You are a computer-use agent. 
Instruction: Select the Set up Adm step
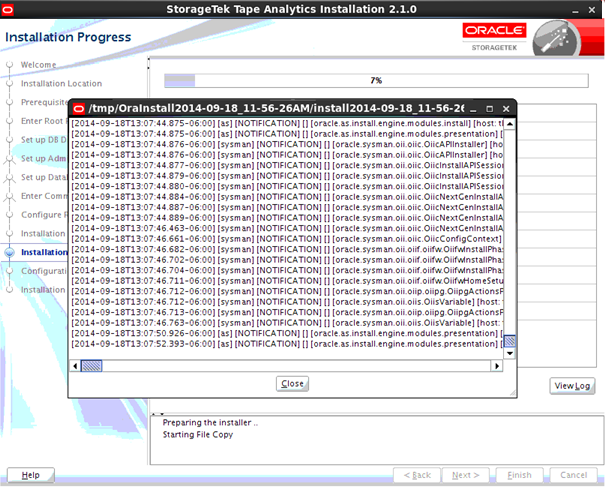44,158
